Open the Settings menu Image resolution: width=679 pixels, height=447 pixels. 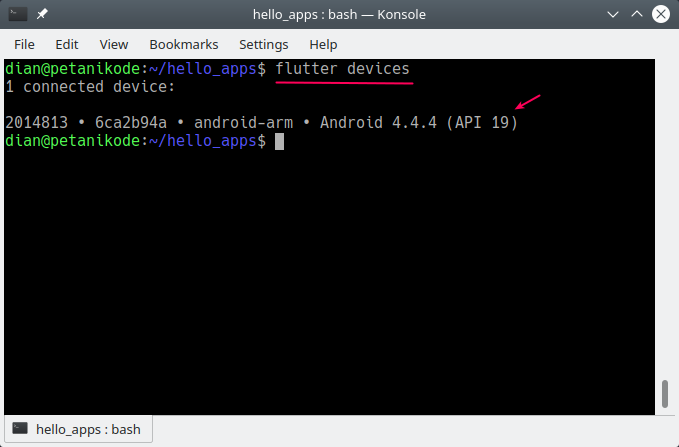(264, 45)
